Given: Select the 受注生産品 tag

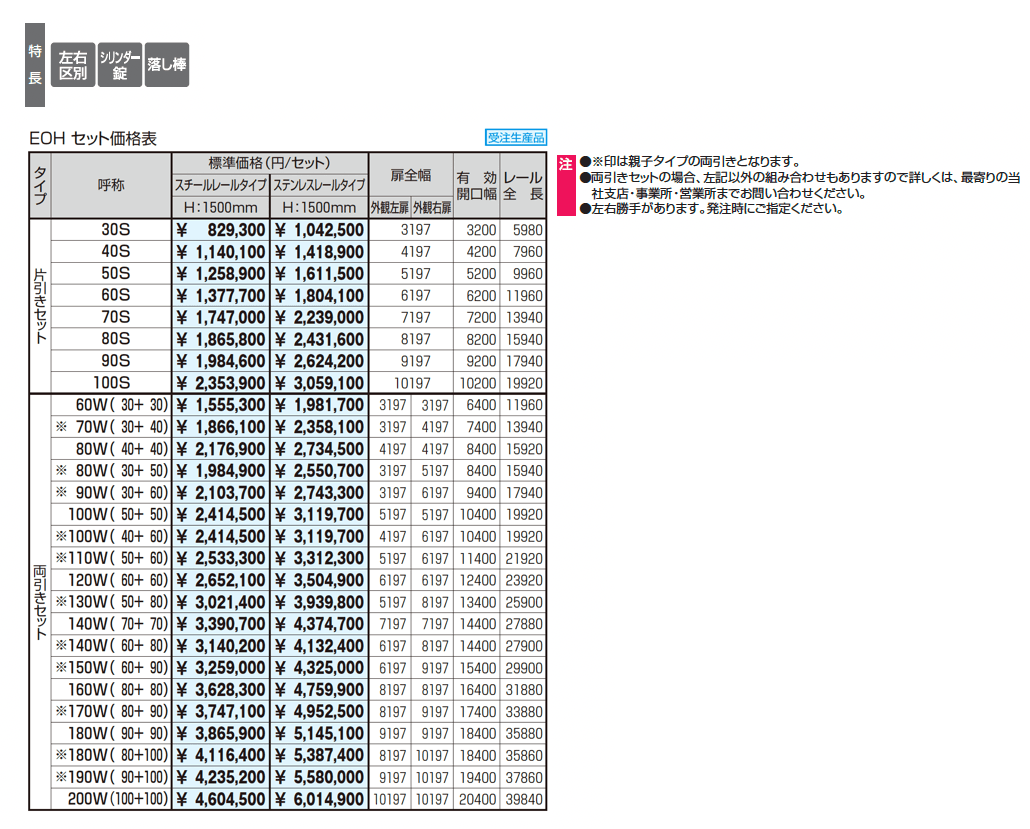Looking at the screenshot, I should [516, 139].
